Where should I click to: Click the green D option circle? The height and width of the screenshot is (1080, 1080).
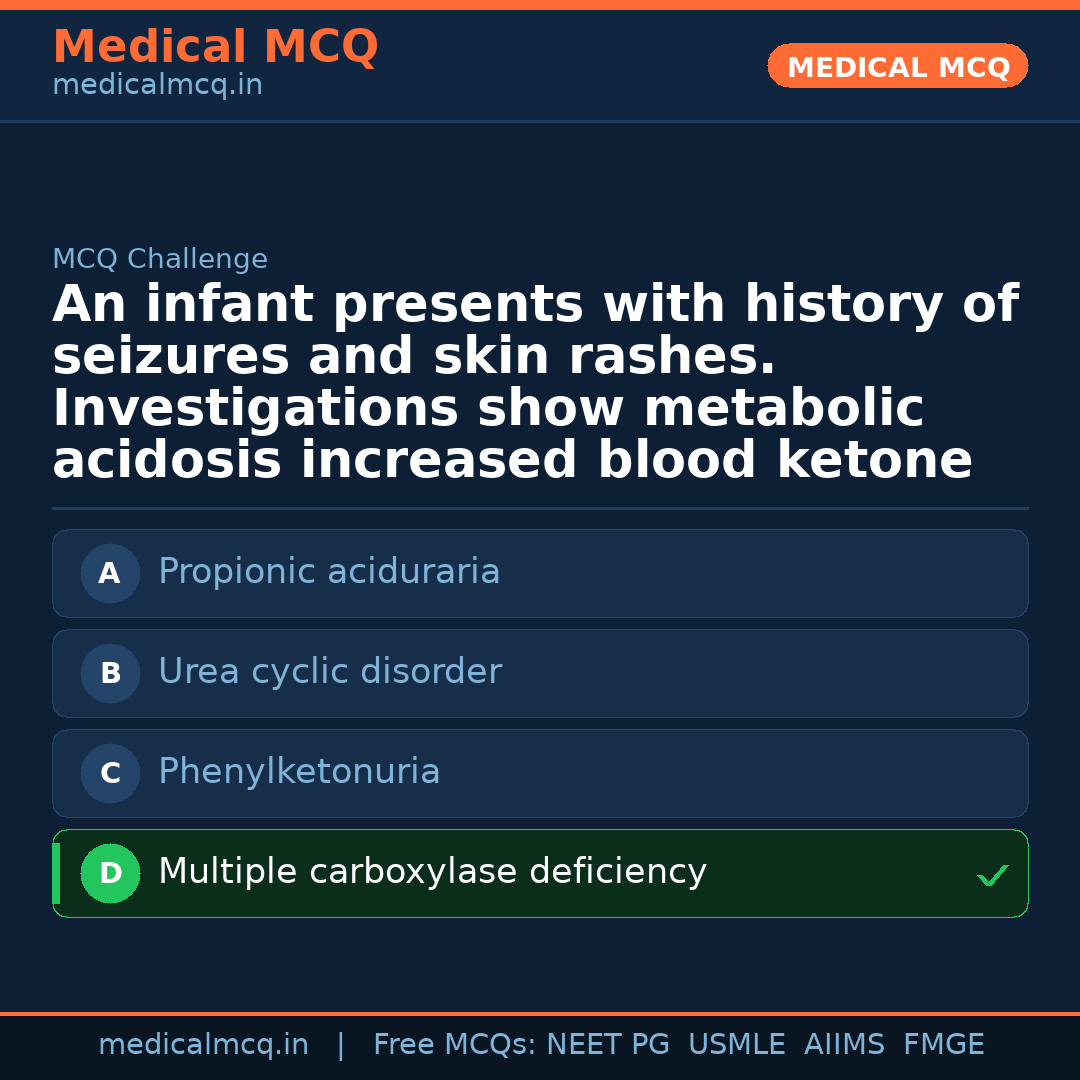[x=110, y=874]
